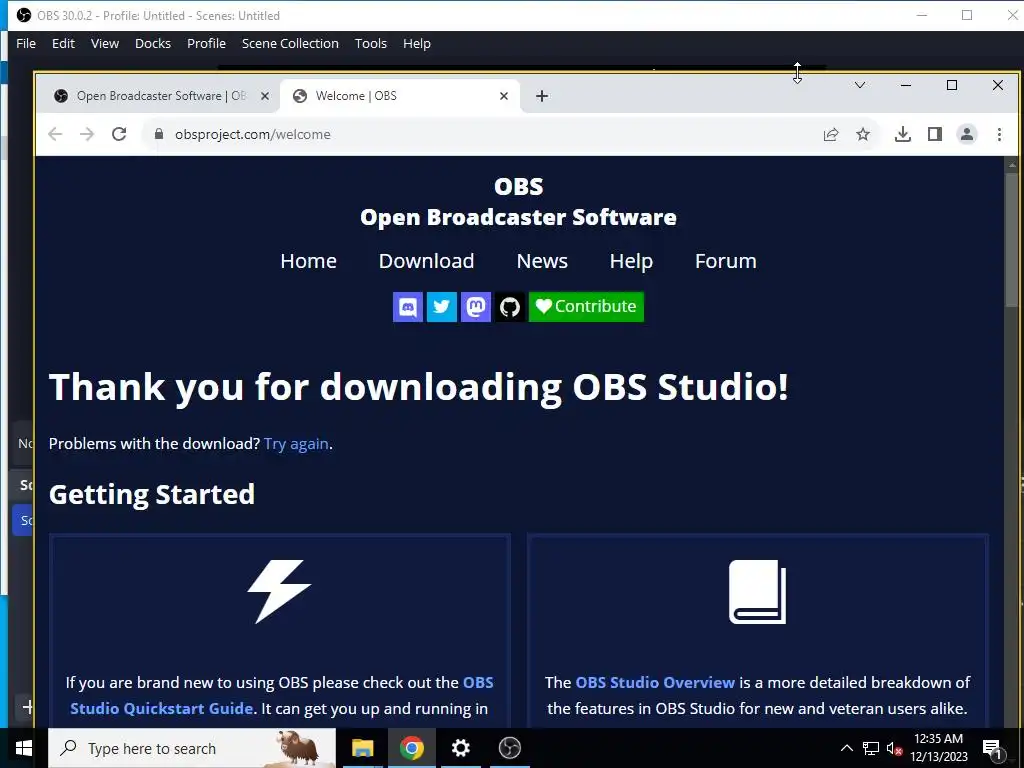Click the network tray icon
Image resolution: width=1024 pixels, height=768 pixels.
point(871,748)
